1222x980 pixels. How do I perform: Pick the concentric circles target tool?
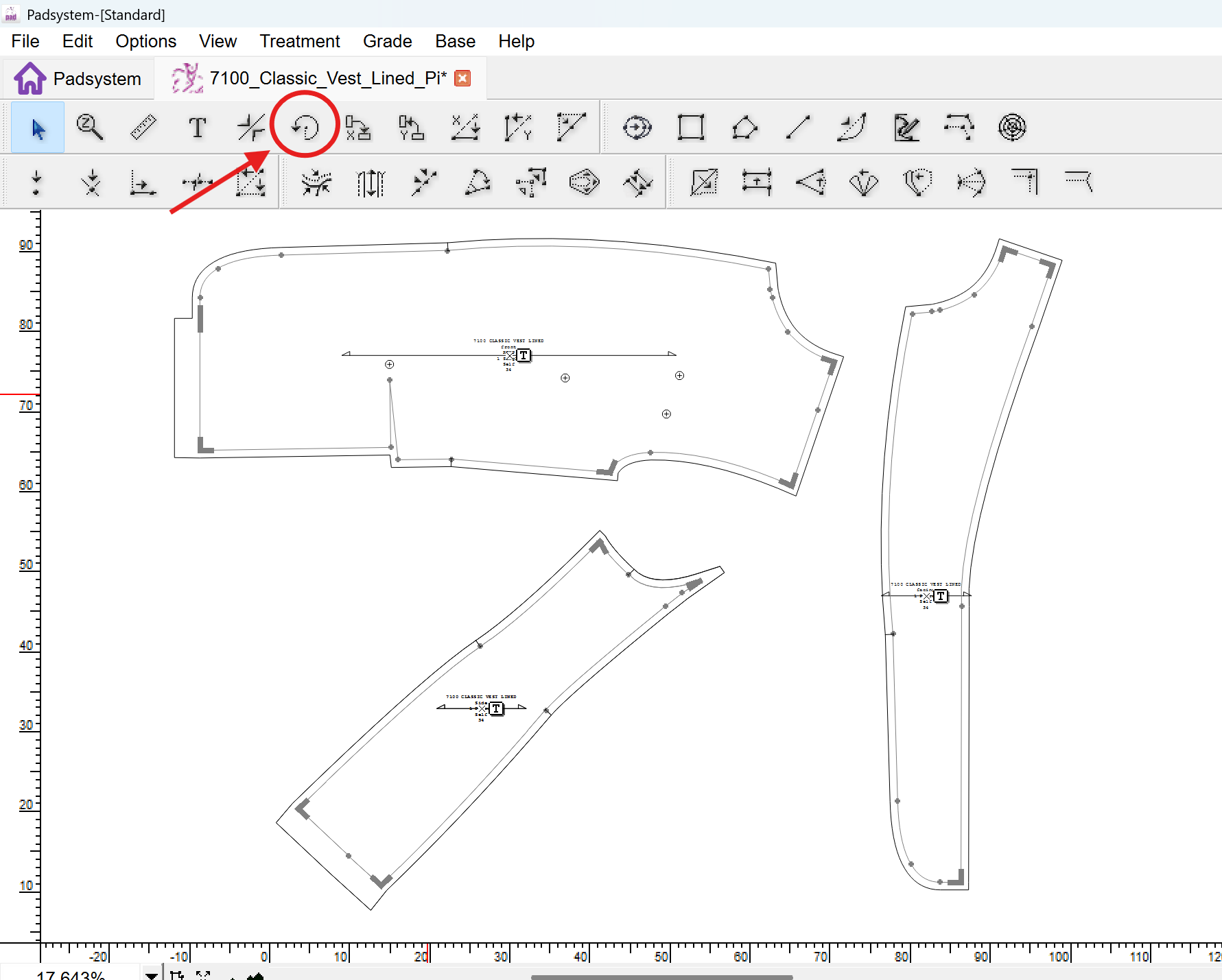click(x=1011, y=128)
